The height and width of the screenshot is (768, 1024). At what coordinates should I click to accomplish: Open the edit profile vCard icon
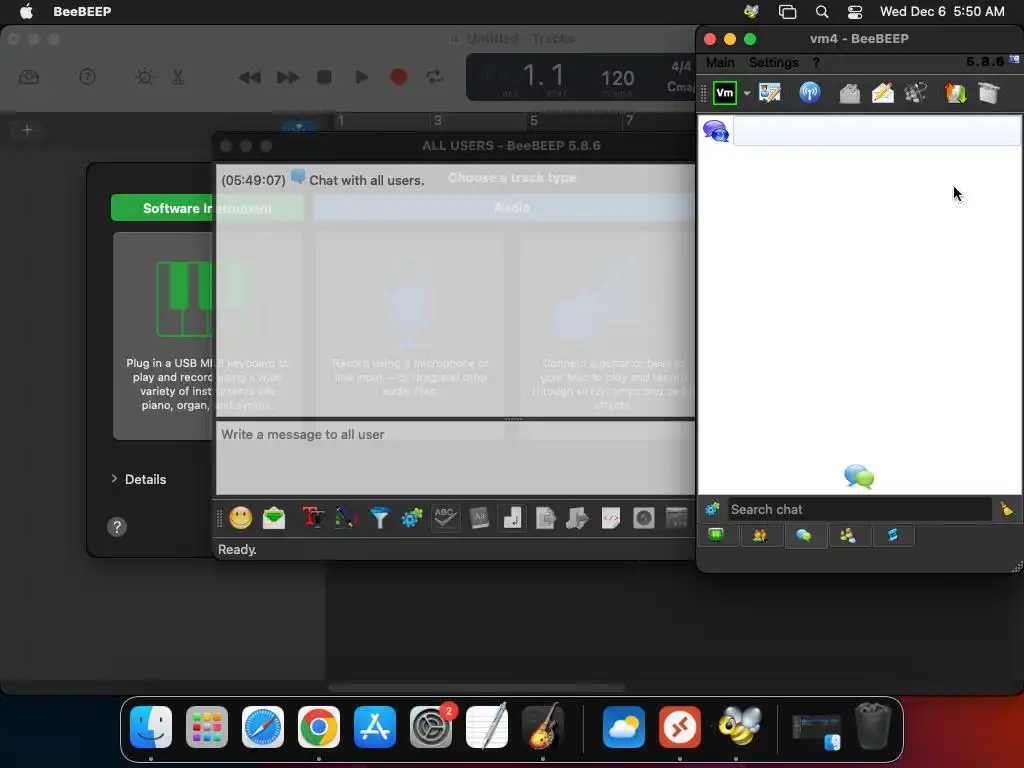(x=770, y=93)
